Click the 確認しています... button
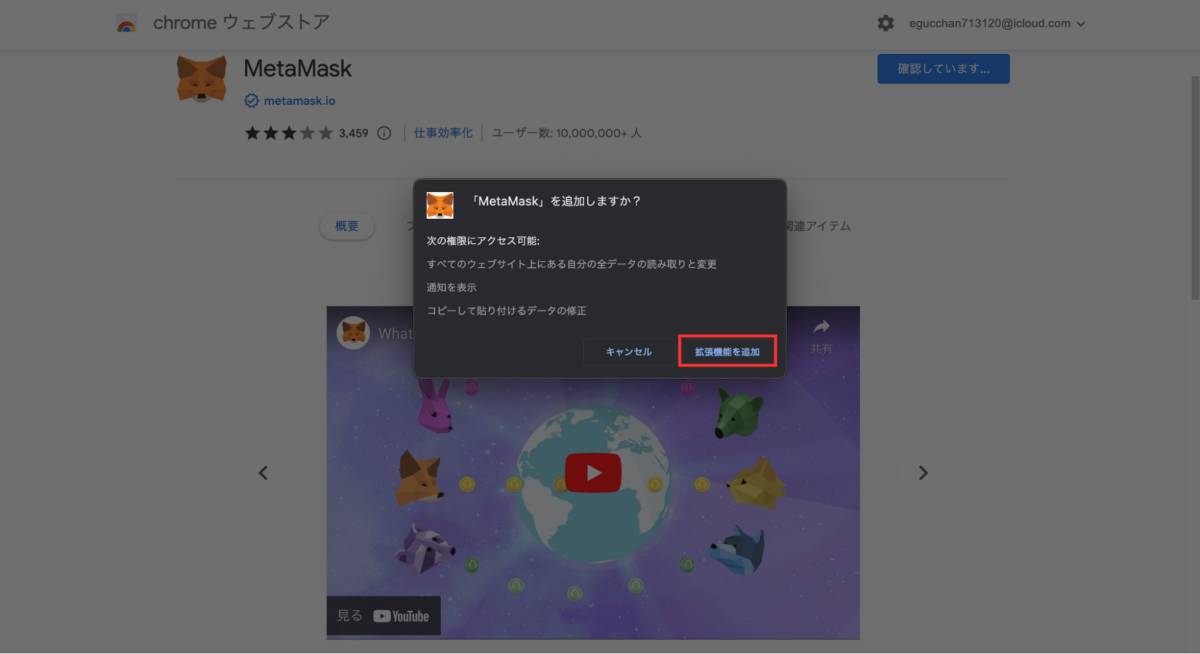The width and height of the screenshot is (1200, 654). click(943, 69)
